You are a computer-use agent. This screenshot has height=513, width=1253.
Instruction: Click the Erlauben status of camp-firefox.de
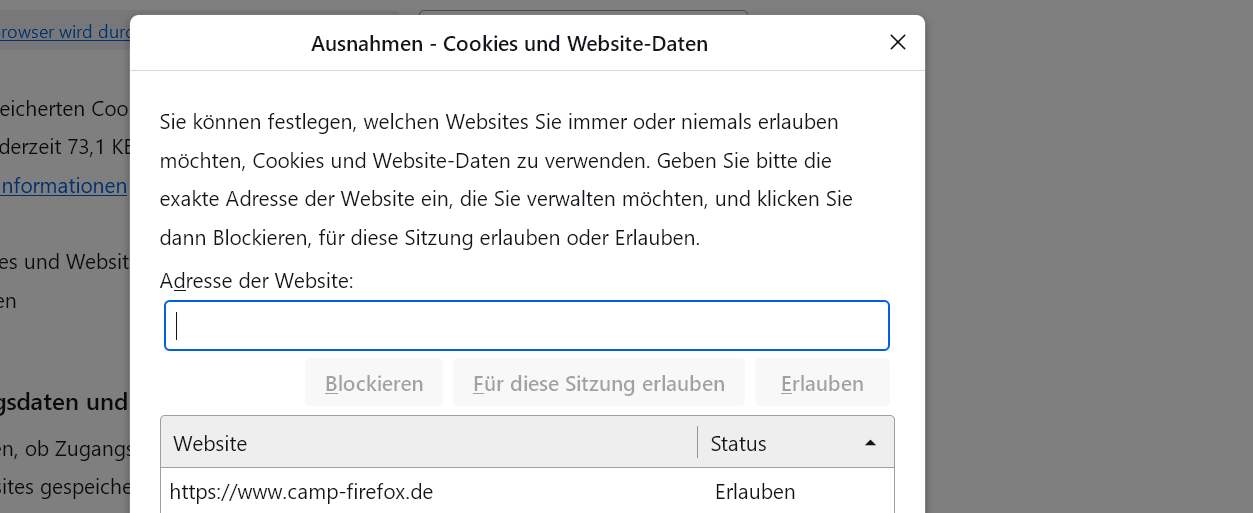755,492
